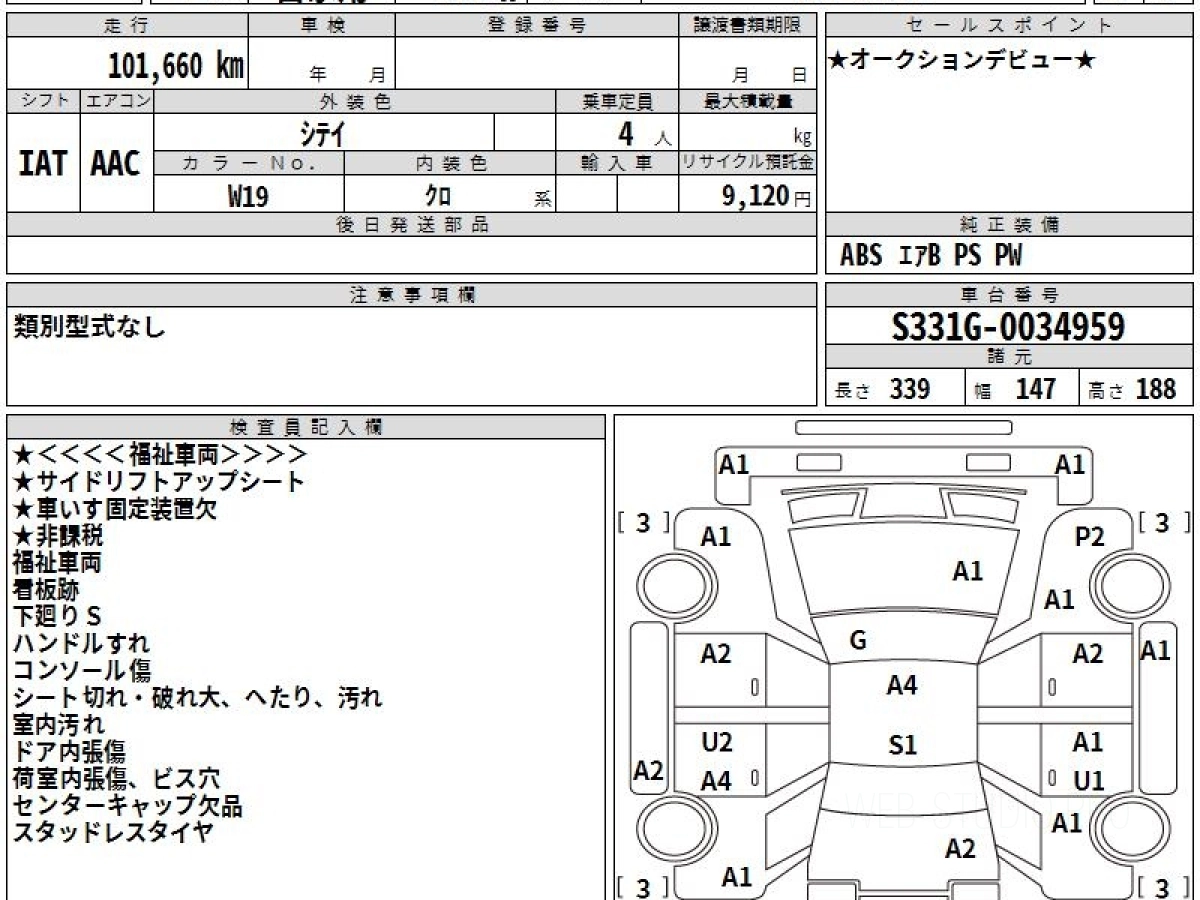Select the interior color value クロ
This screenshot has width=1200, height=900.
point(438,196)
